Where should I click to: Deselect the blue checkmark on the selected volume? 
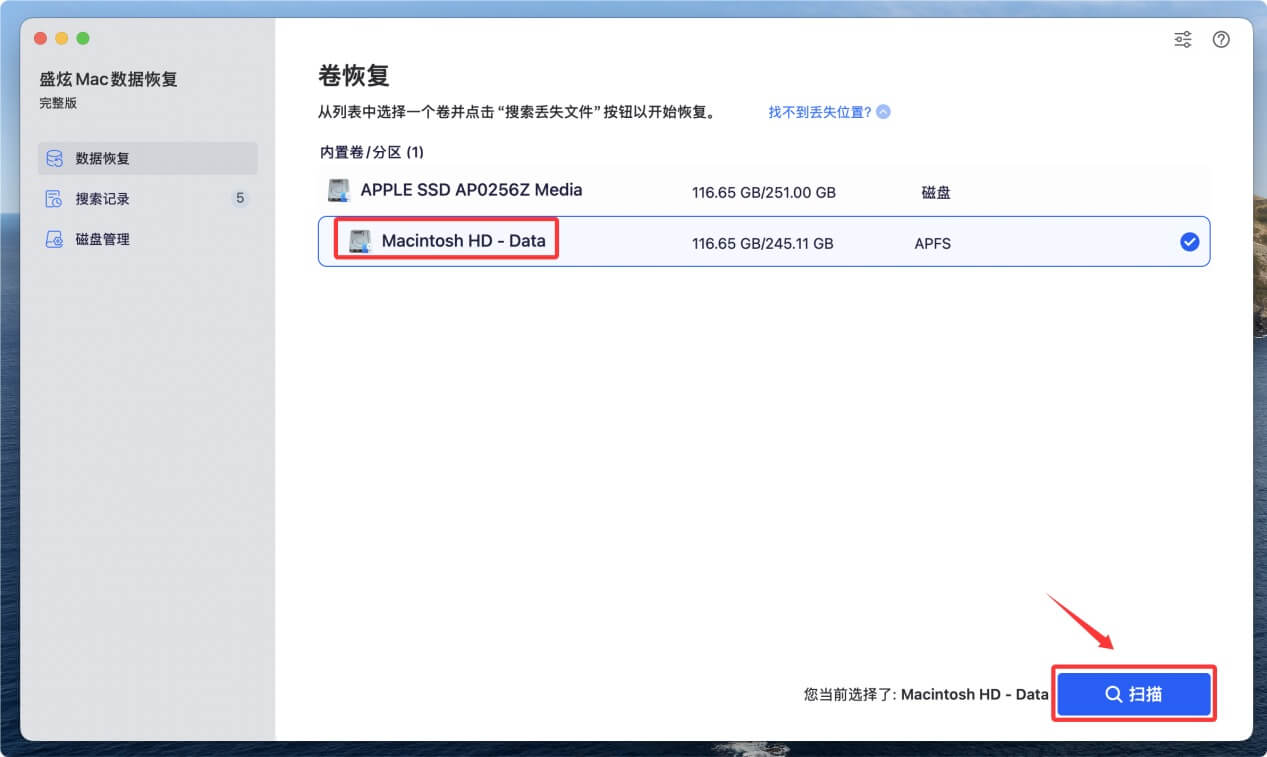point(1189,240)
